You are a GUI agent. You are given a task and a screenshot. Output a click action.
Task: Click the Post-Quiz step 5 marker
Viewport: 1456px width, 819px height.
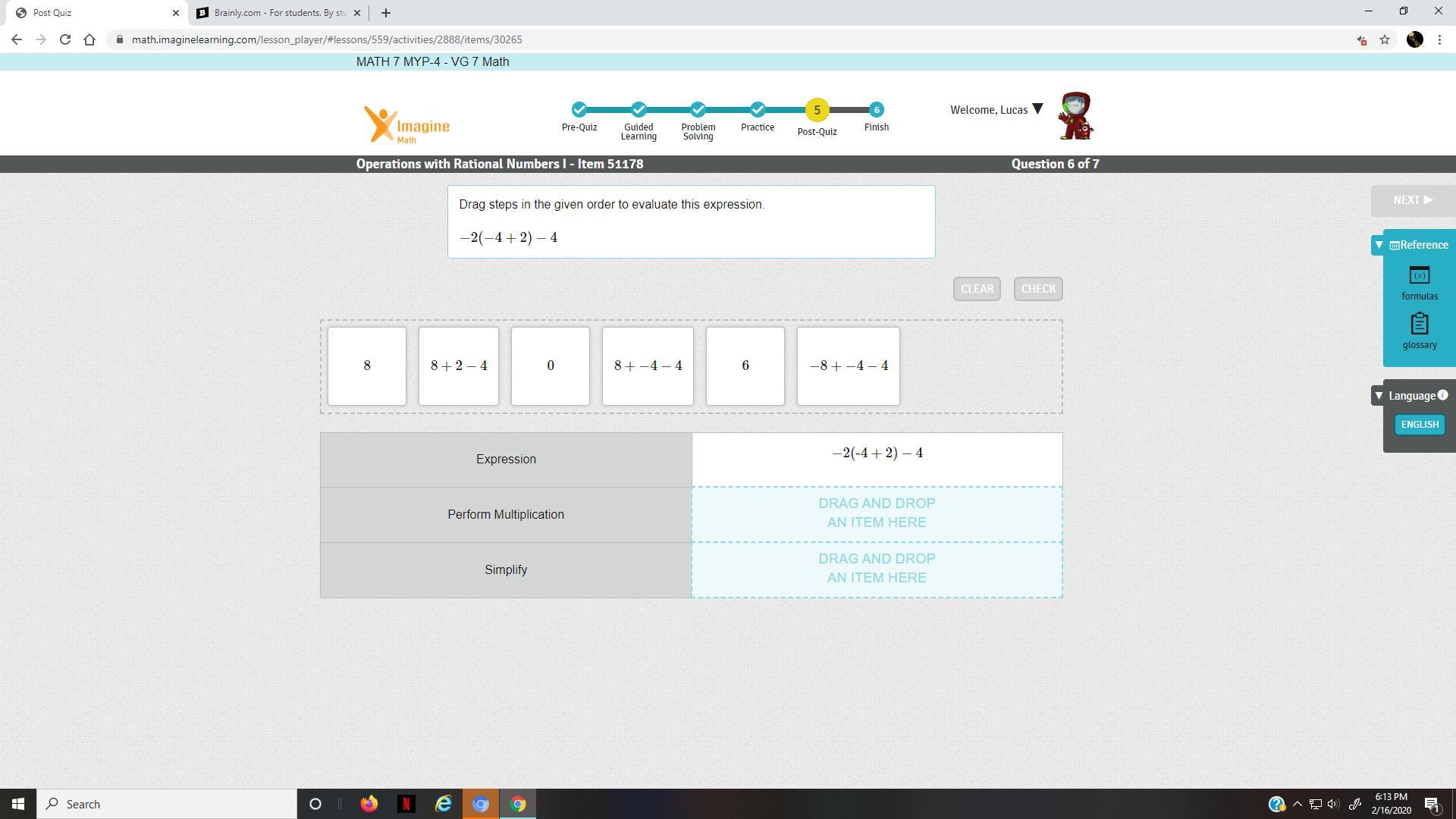pos(817,110)
